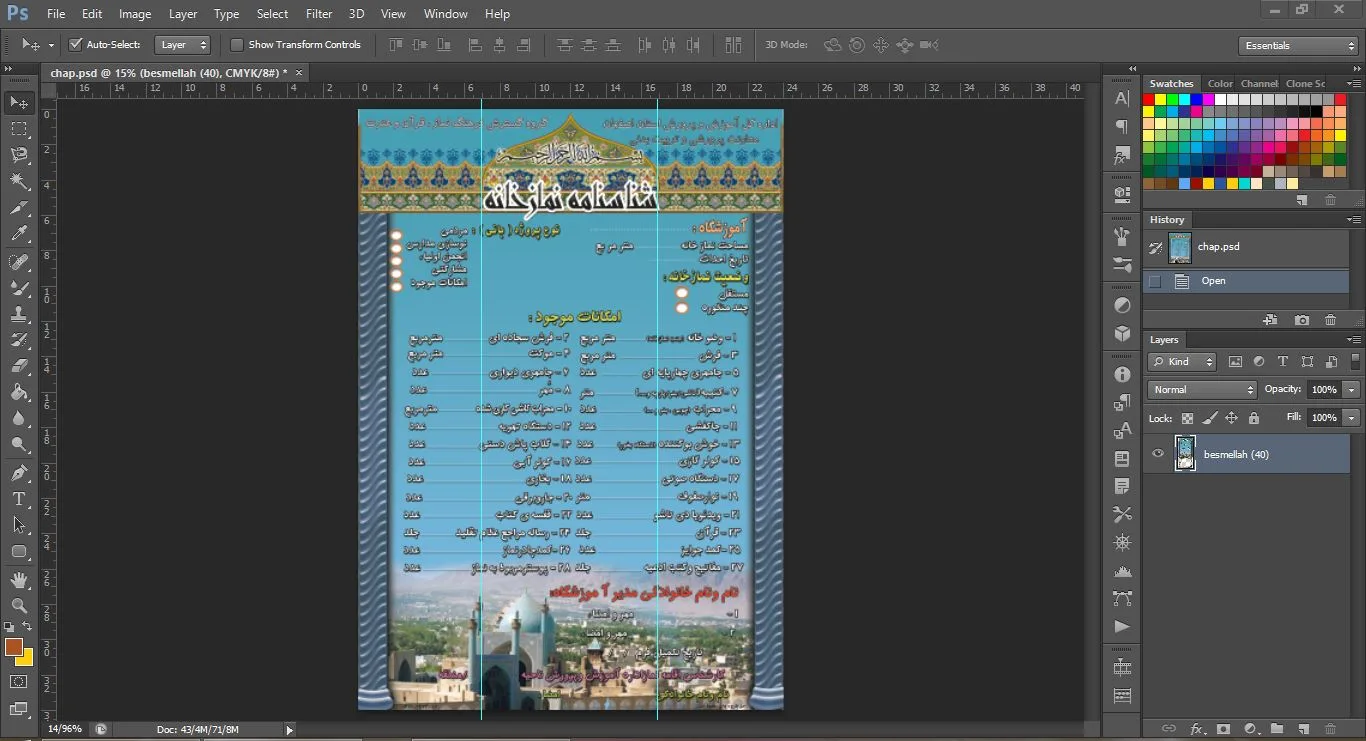
Task: Select the Hand tool
Action: [x=19, y=580]
